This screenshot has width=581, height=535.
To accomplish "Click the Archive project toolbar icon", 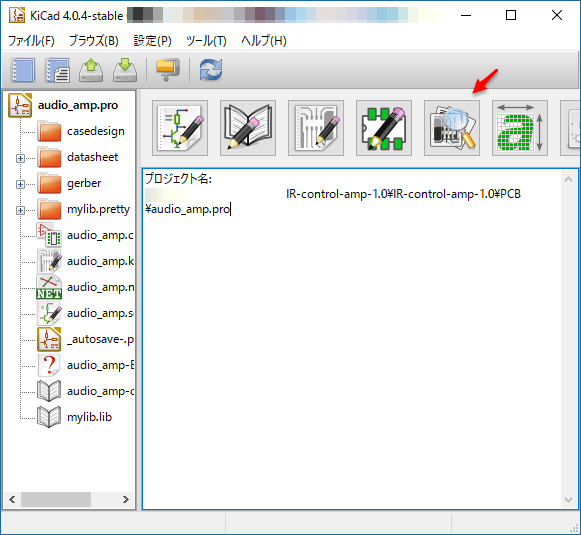I will pyautogui.click(x=168, y=70).
